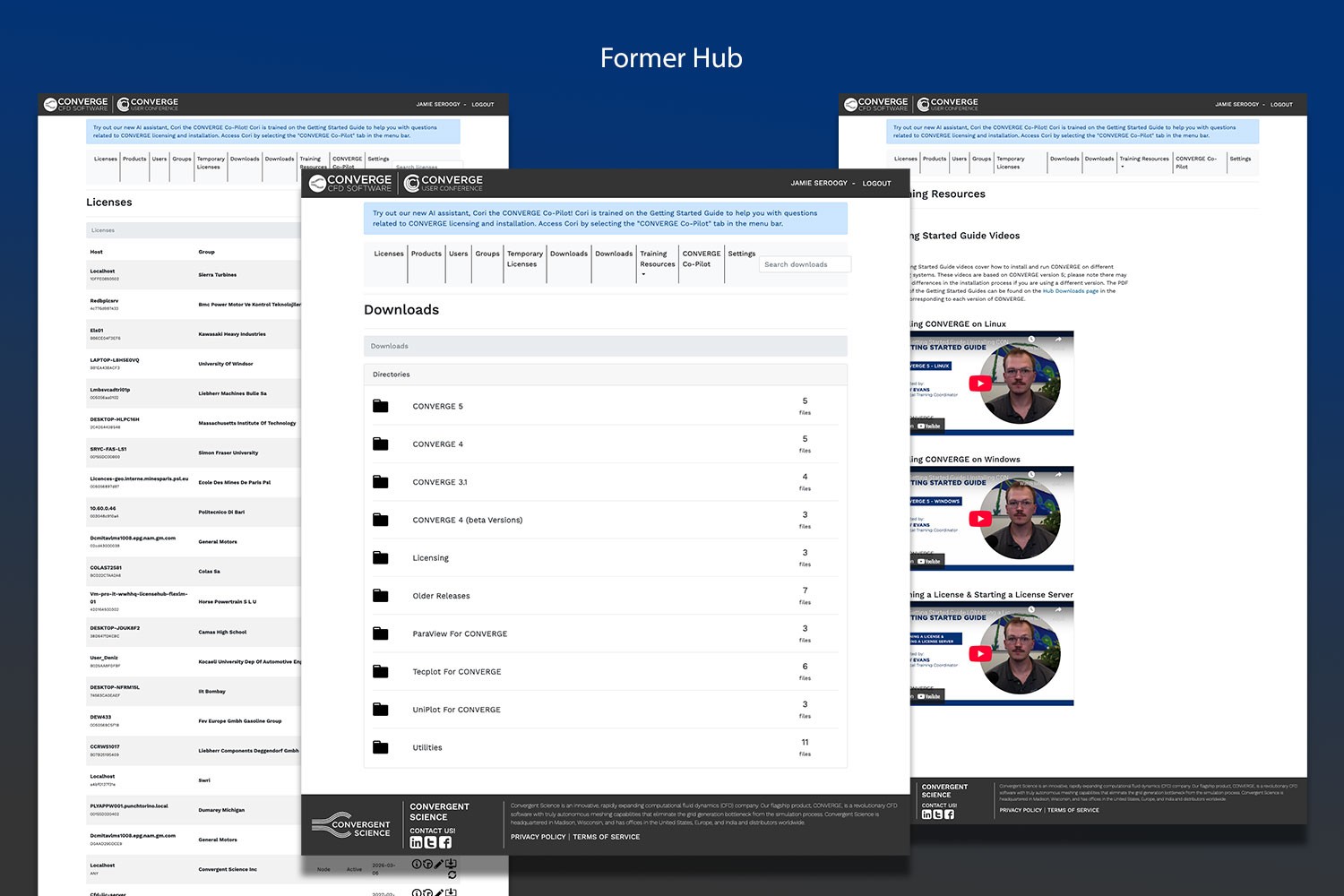Open Settings tab in Training Resources window
Viewport: 1344px width, 896px height.
click(1240, 159)
